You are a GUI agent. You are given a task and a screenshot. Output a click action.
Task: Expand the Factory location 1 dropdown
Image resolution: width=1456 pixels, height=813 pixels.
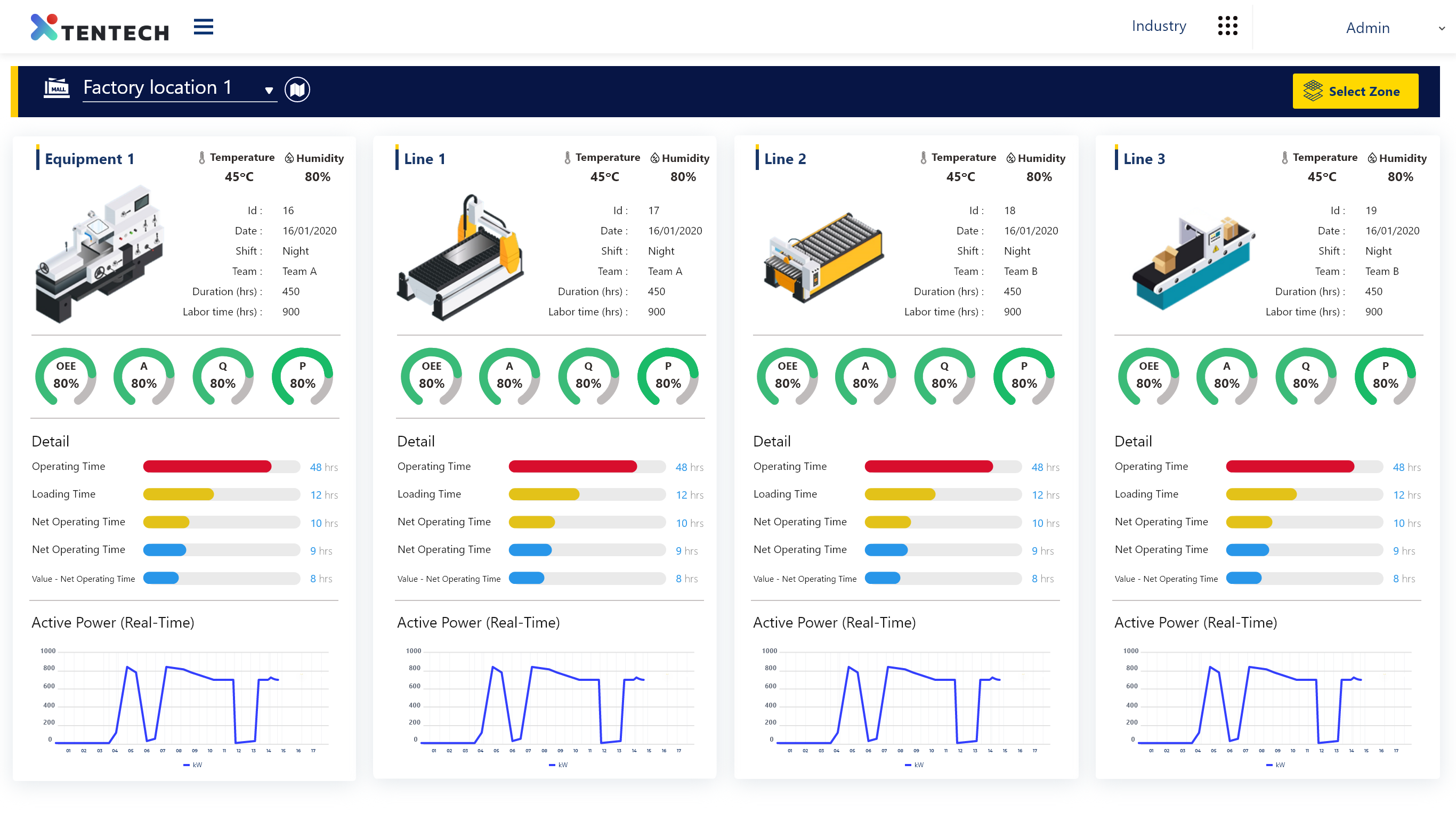pyautogui.click(x=269, y=90)
